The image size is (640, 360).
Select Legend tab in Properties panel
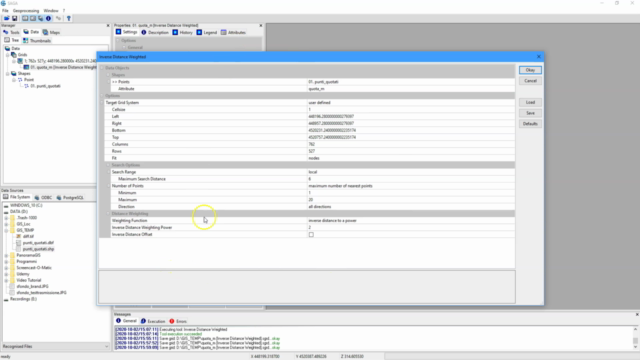(x=207, y=32)
